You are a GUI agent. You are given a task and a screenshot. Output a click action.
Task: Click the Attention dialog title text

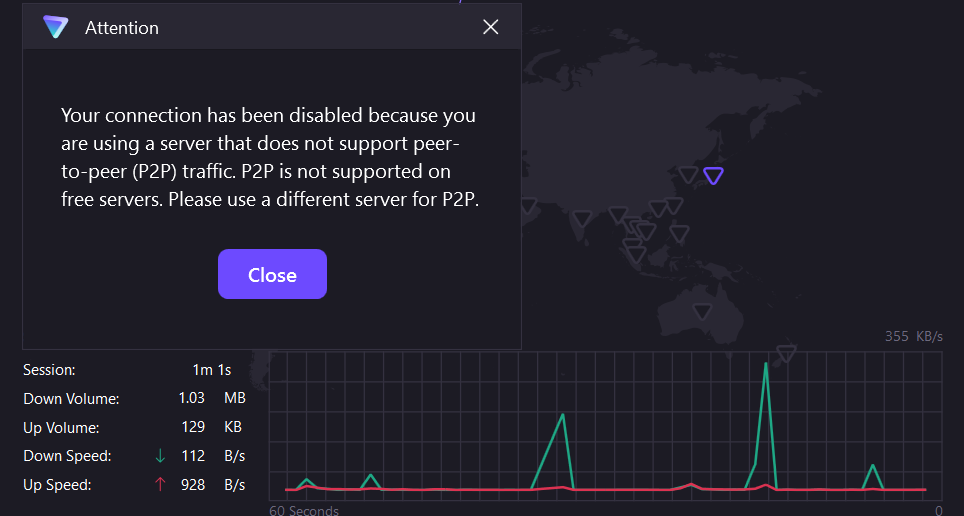(x=122, y=28)
